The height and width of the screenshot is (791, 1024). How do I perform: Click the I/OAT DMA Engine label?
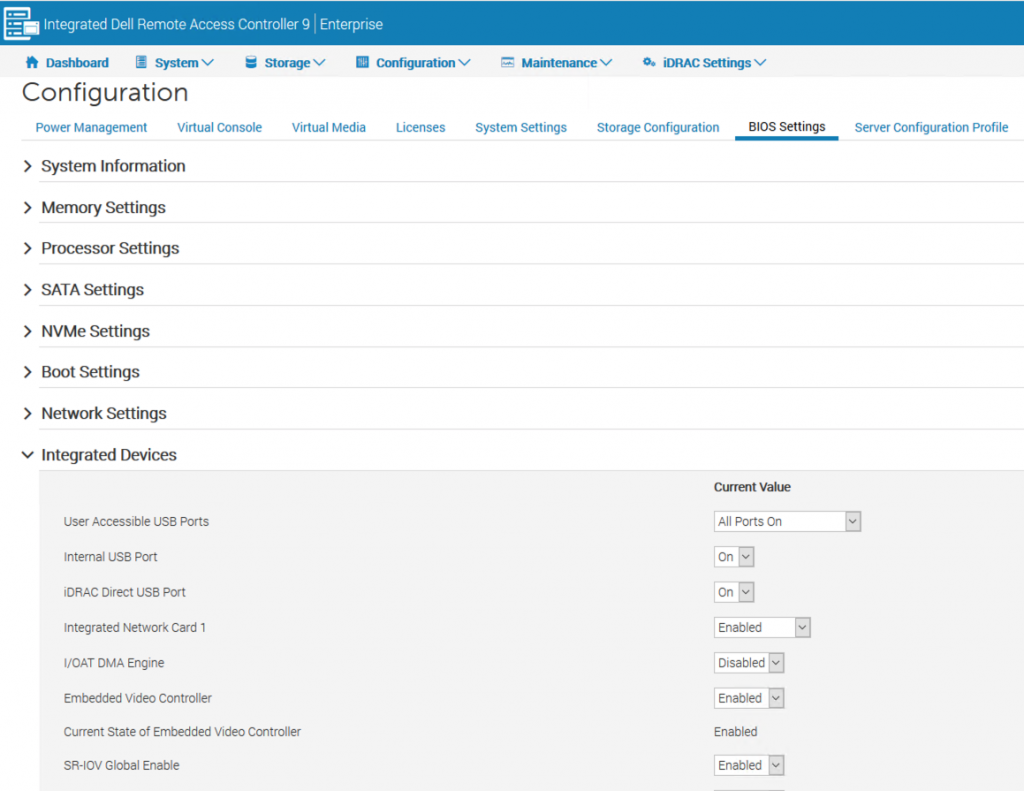click(x=114, y=662)
